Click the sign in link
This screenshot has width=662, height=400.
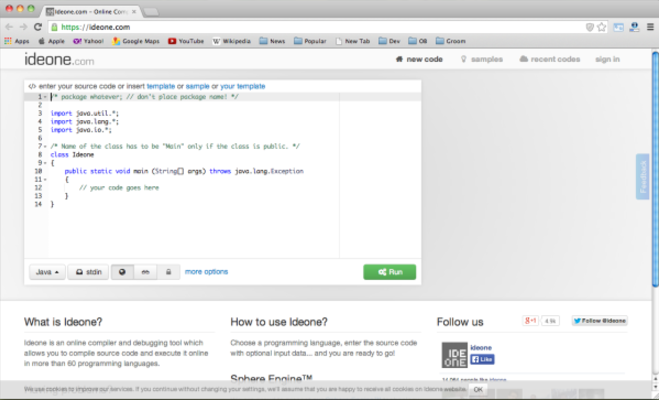608,59
